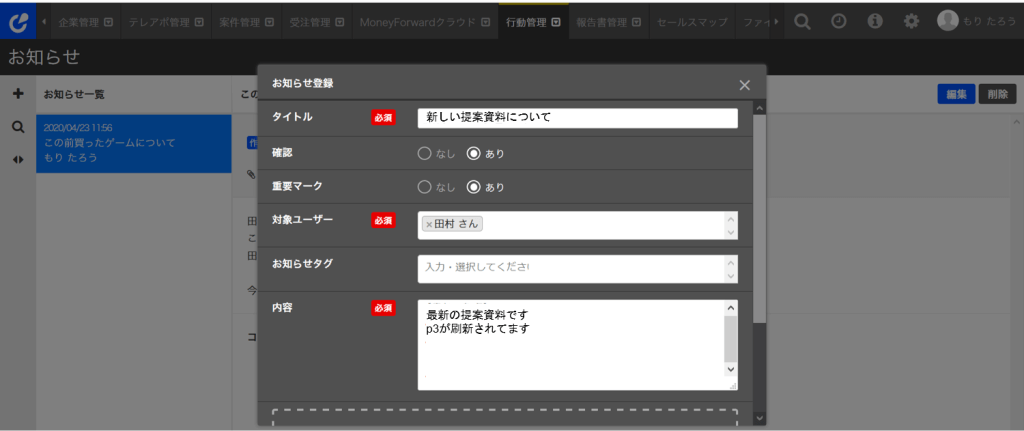Open the clock history icon
This screenshot has width=1024, height=431.
coord(839,21)
